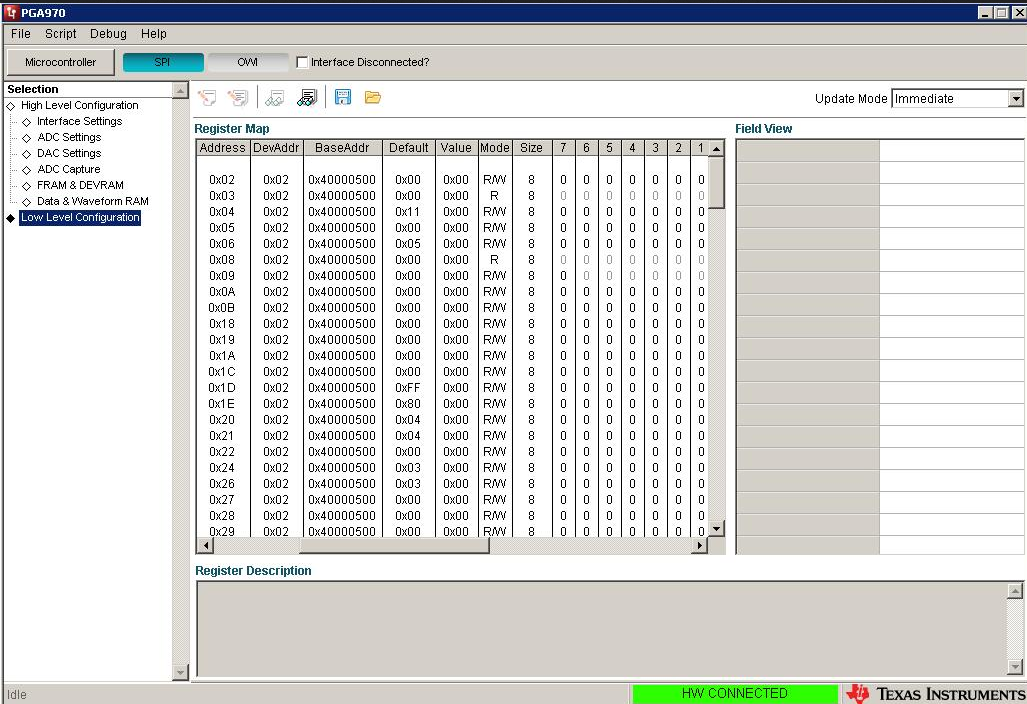Open the File menu
This screenshot has width=1027, height=704.
point(20,33)
